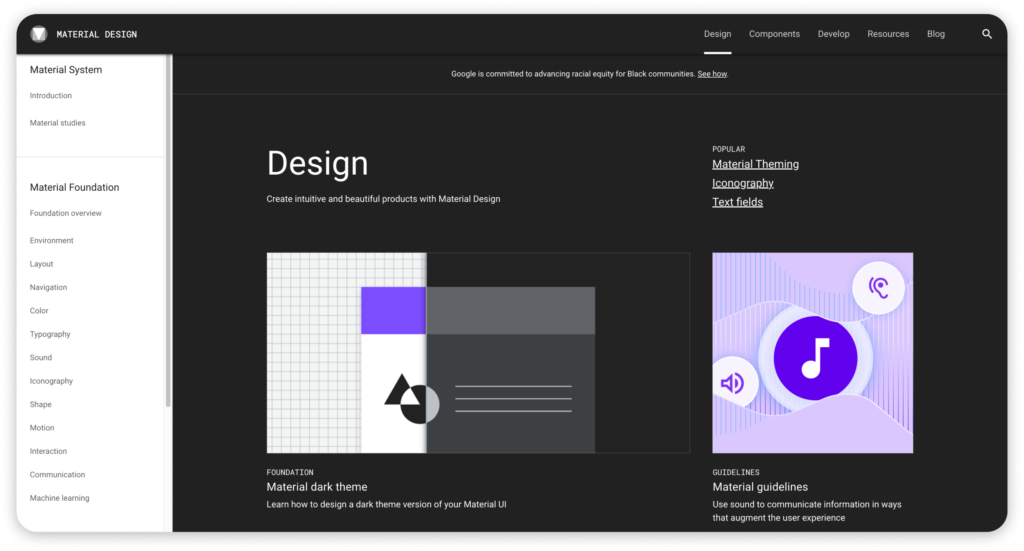Select Interaction in the sidebar
The height and width of the screenshot is (551, 1024).
point(48,452)
